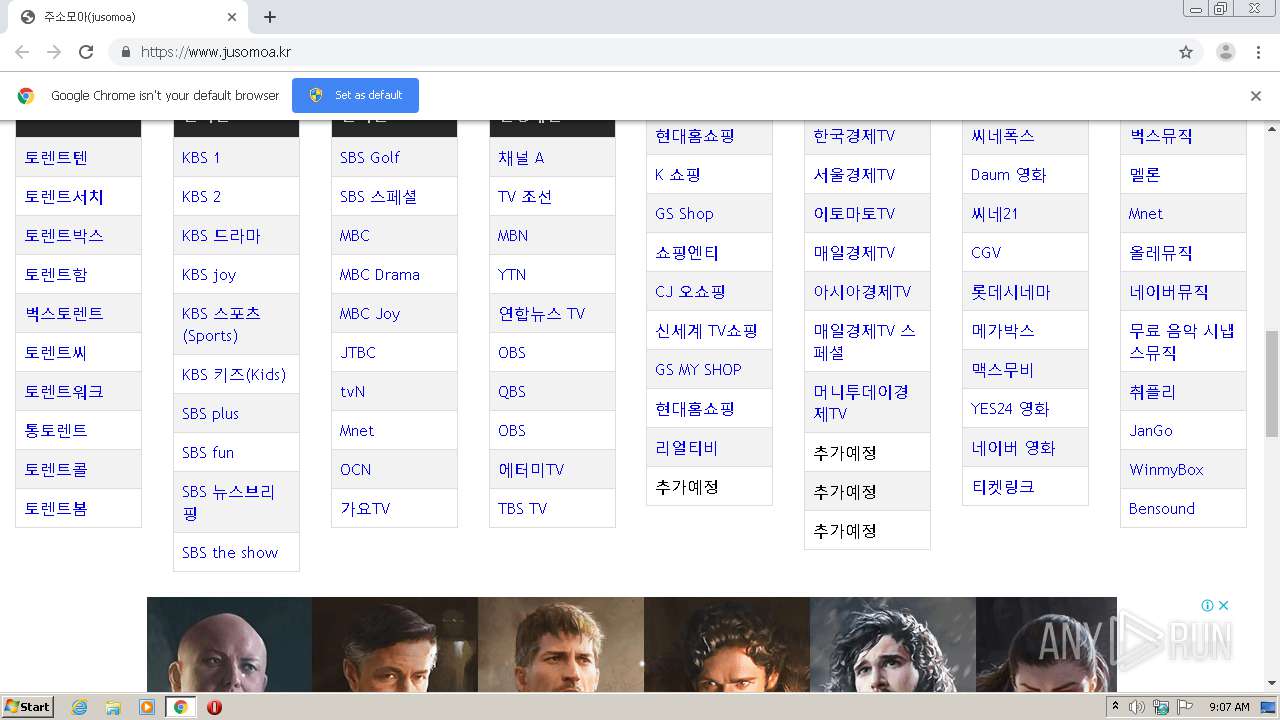Image resolution: width=1280 pixels, height=720 pixels.
Task: Go to the SBS Golf link
Action: pyautogui.click(x=370, y=158)
